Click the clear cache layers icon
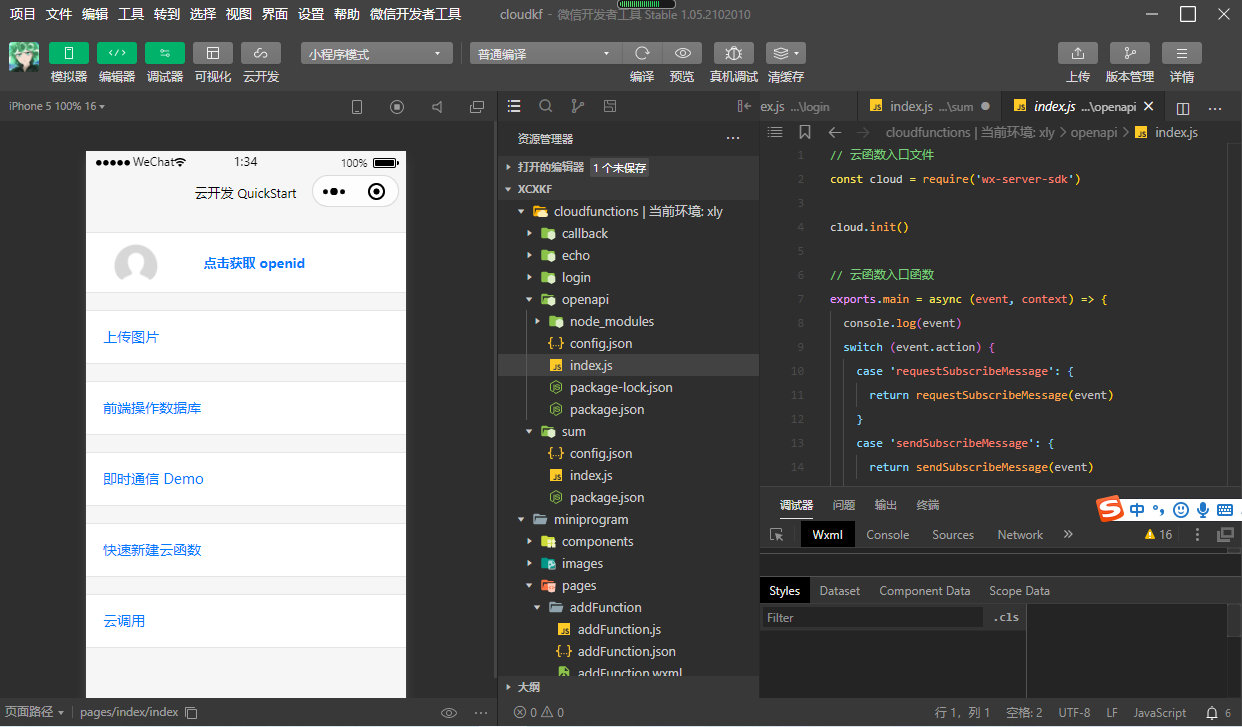This screenshot has width=1242, height=727. pyautogui.click(x=786, y=53)
